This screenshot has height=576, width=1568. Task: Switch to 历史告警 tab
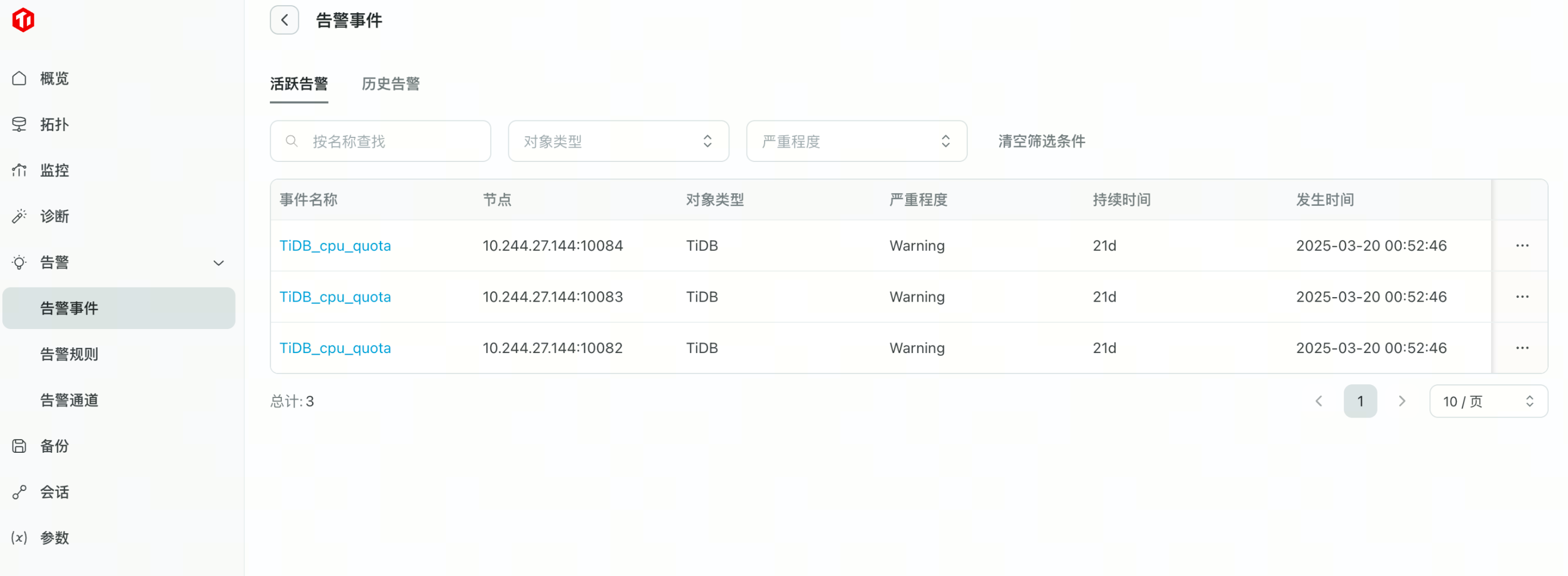(x=391, y=84)
